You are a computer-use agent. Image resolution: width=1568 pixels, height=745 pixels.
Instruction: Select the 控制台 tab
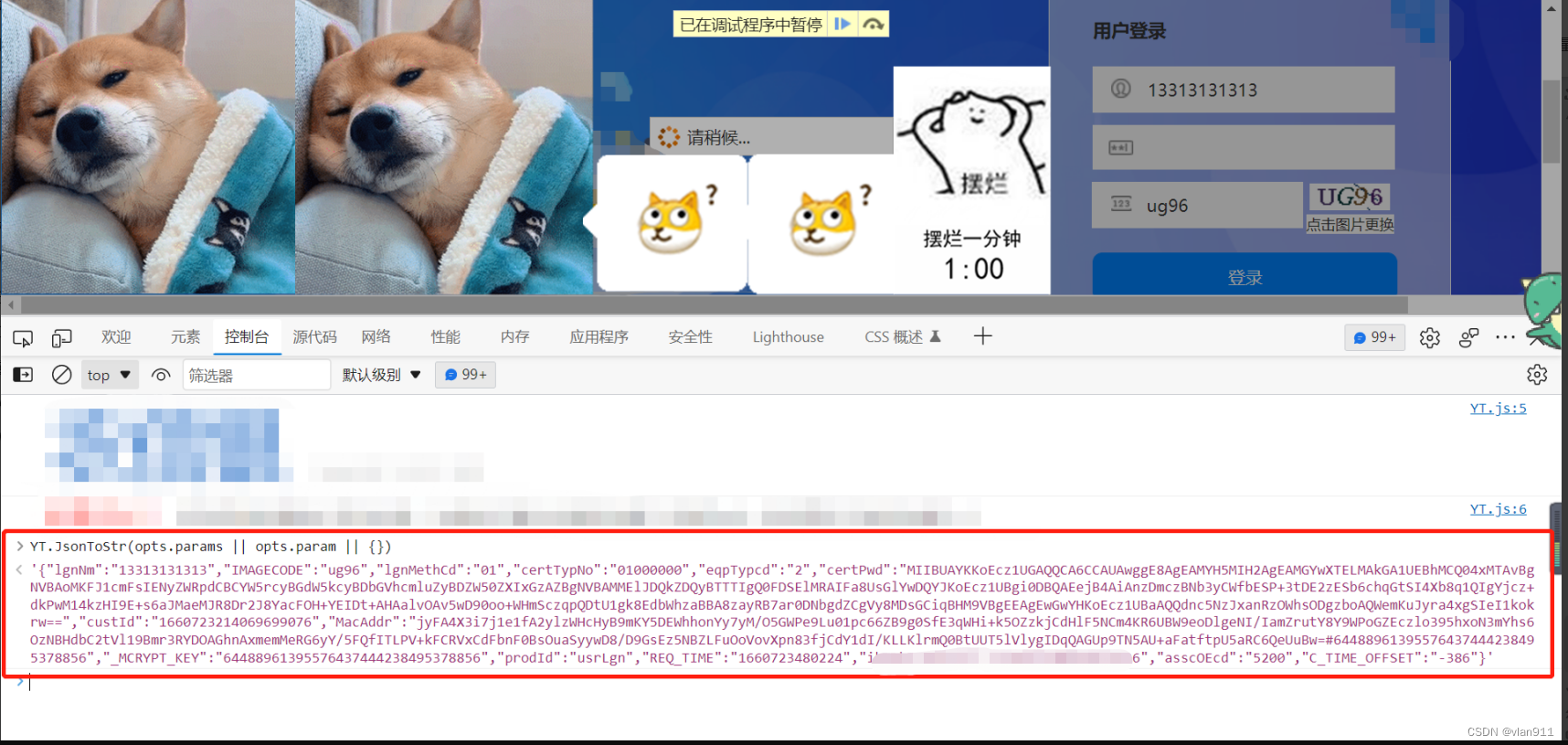click(x=247, y=337)
